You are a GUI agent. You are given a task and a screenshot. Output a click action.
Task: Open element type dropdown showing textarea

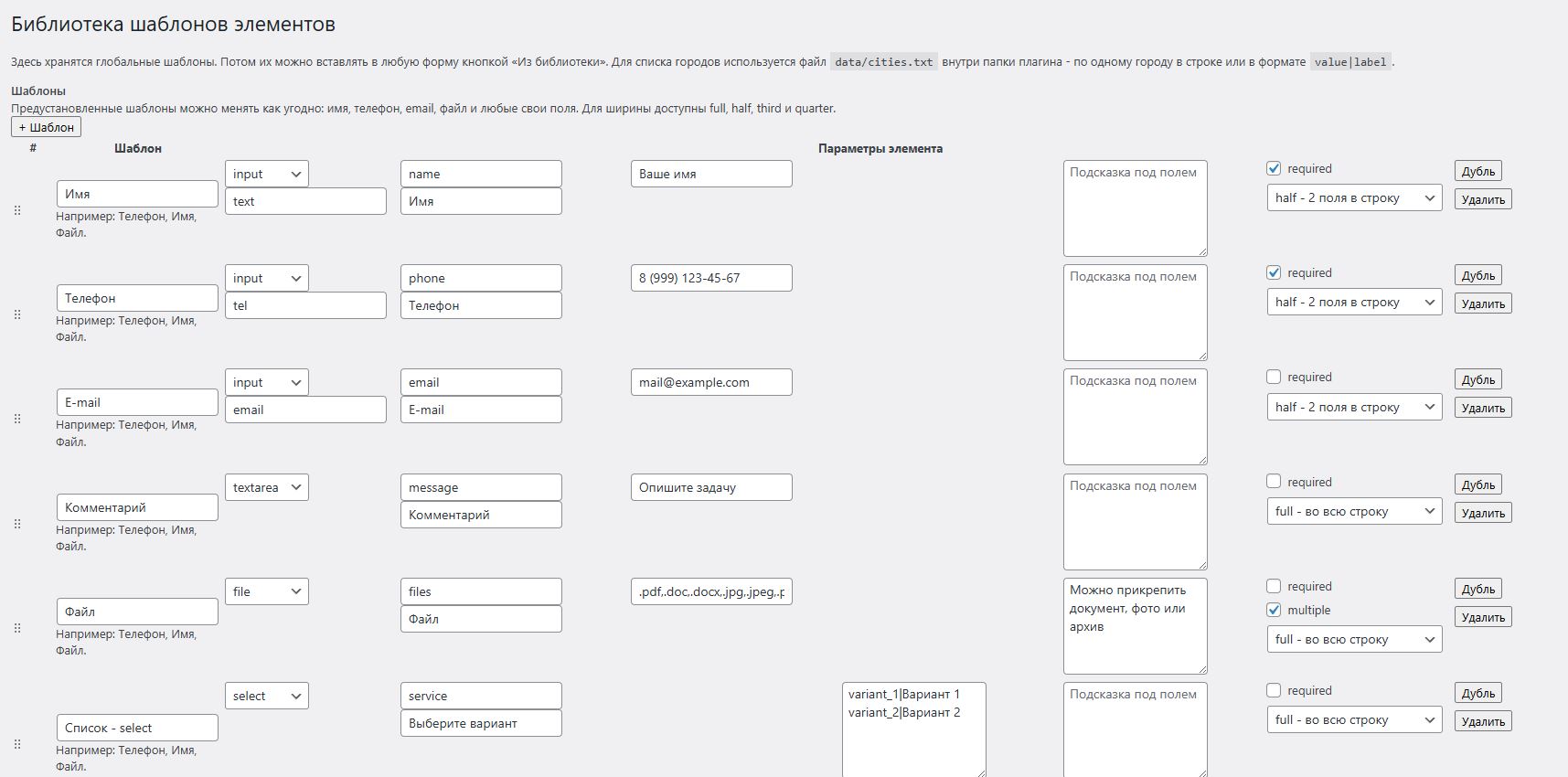[x=266, y=487]
